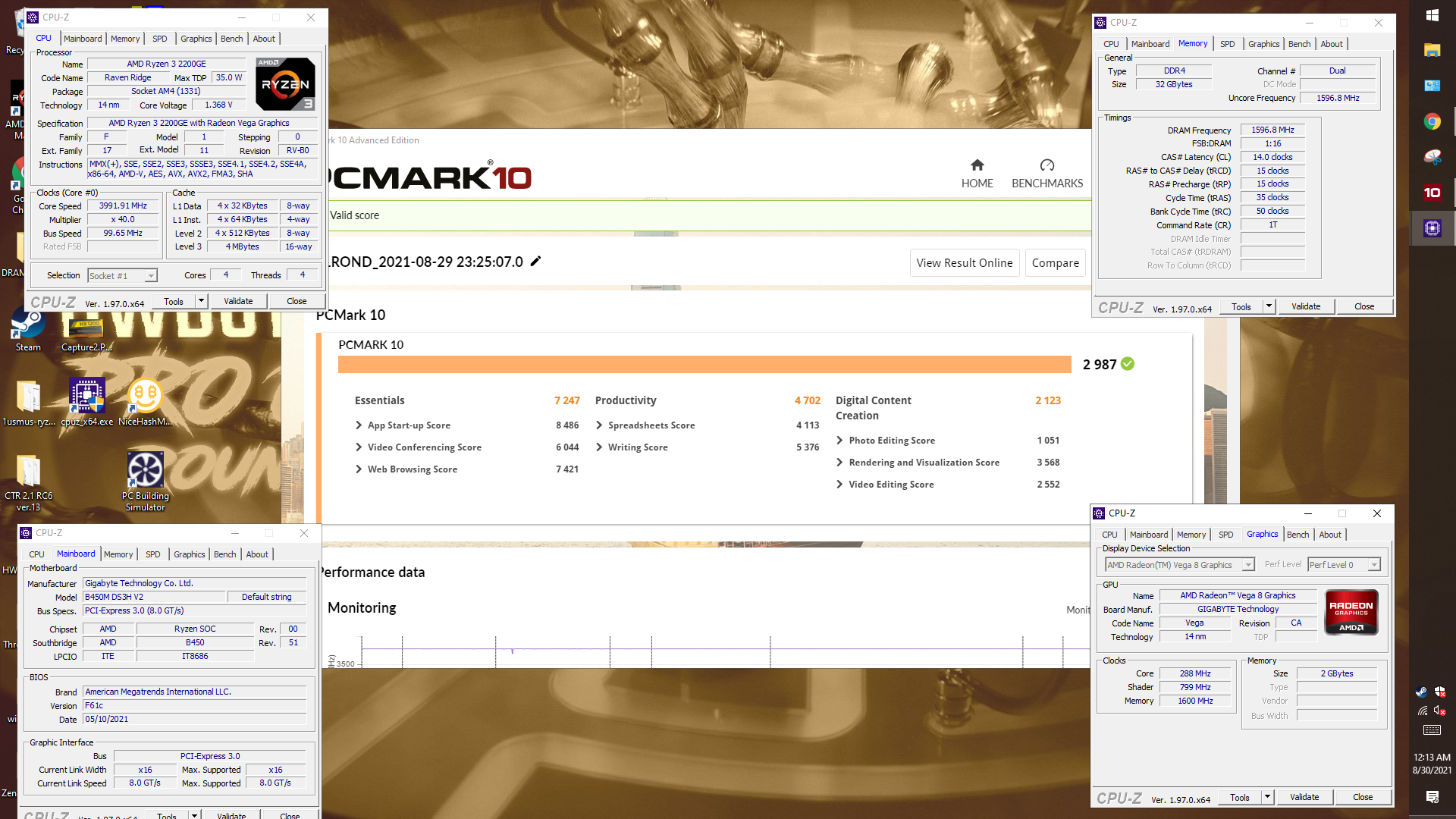Open CTR 2.1 RC6 ver.13 folder
This screenshot has height=819, width=1456.
point(29,482)
